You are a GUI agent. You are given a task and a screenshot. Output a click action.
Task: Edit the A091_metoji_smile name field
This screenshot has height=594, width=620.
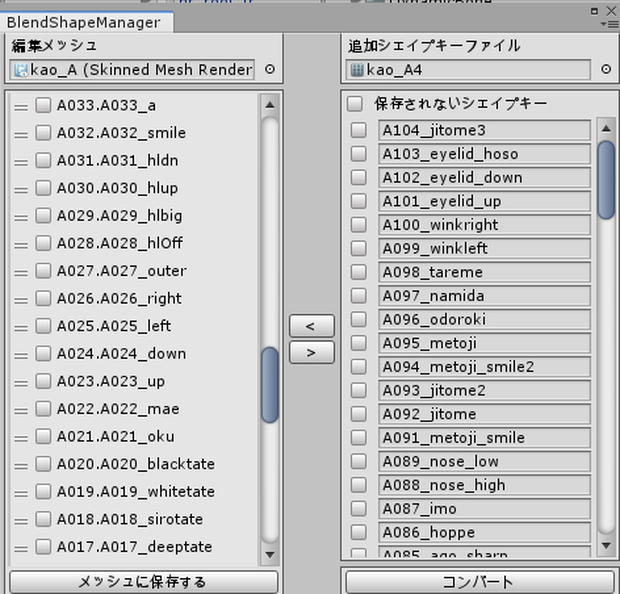click(x=484, y=437)
